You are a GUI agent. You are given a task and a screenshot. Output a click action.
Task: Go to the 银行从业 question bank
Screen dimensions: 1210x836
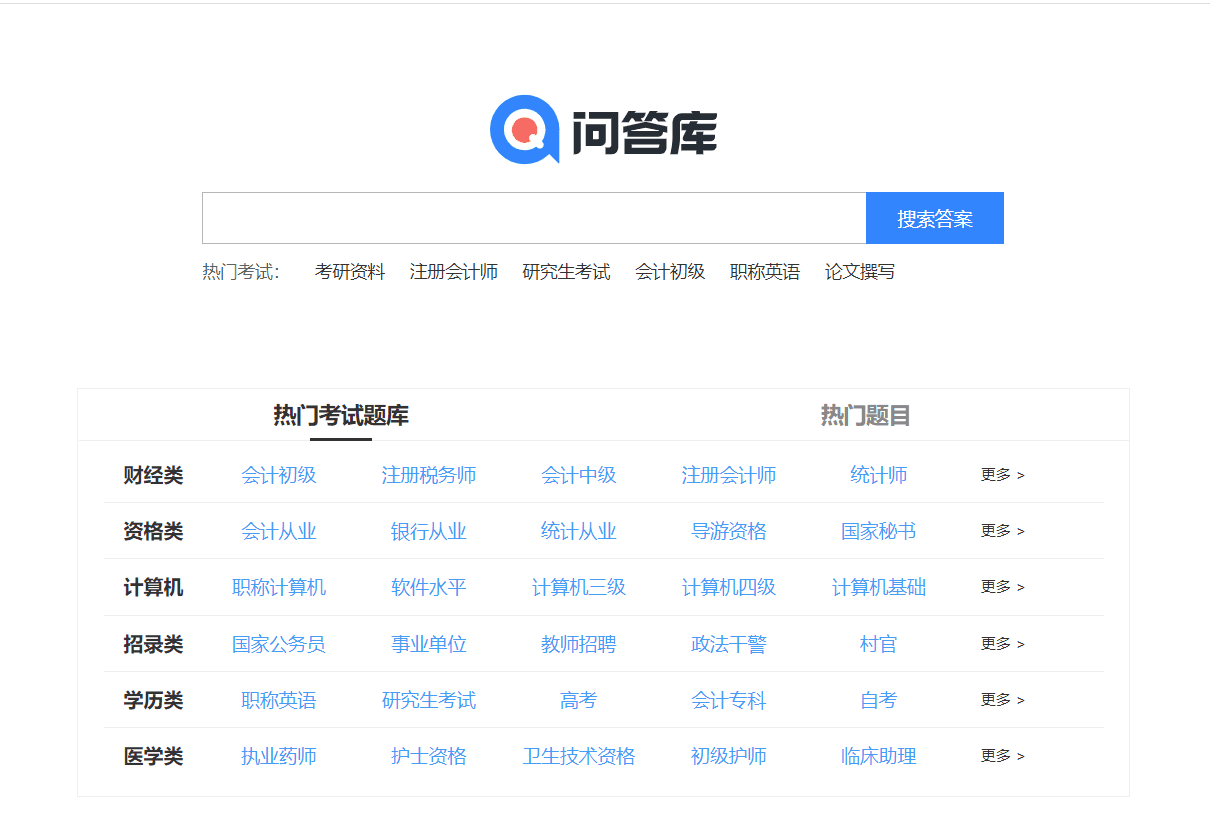(428, 531)
